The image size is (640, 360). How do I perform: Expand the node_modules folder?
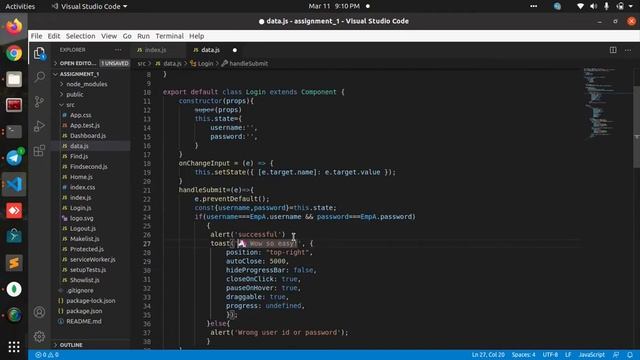click(x=87, y=84)
